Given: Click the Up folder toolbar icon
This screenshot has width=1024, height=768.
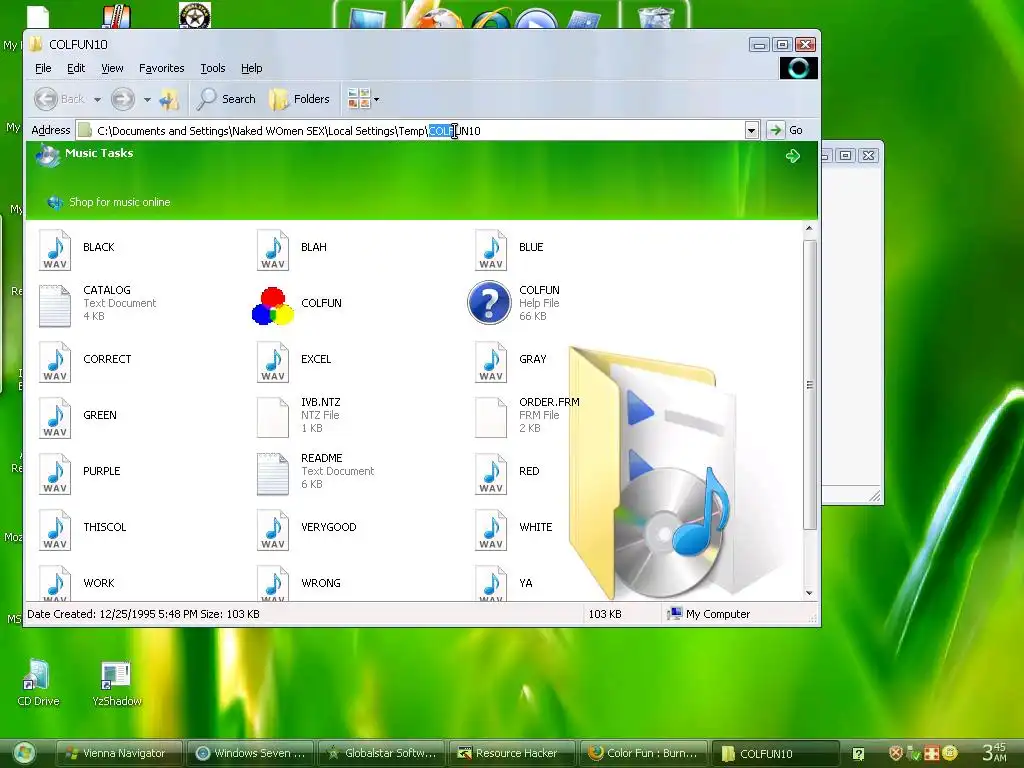Looking at the screenshot, I should click(x=169, y=99).
